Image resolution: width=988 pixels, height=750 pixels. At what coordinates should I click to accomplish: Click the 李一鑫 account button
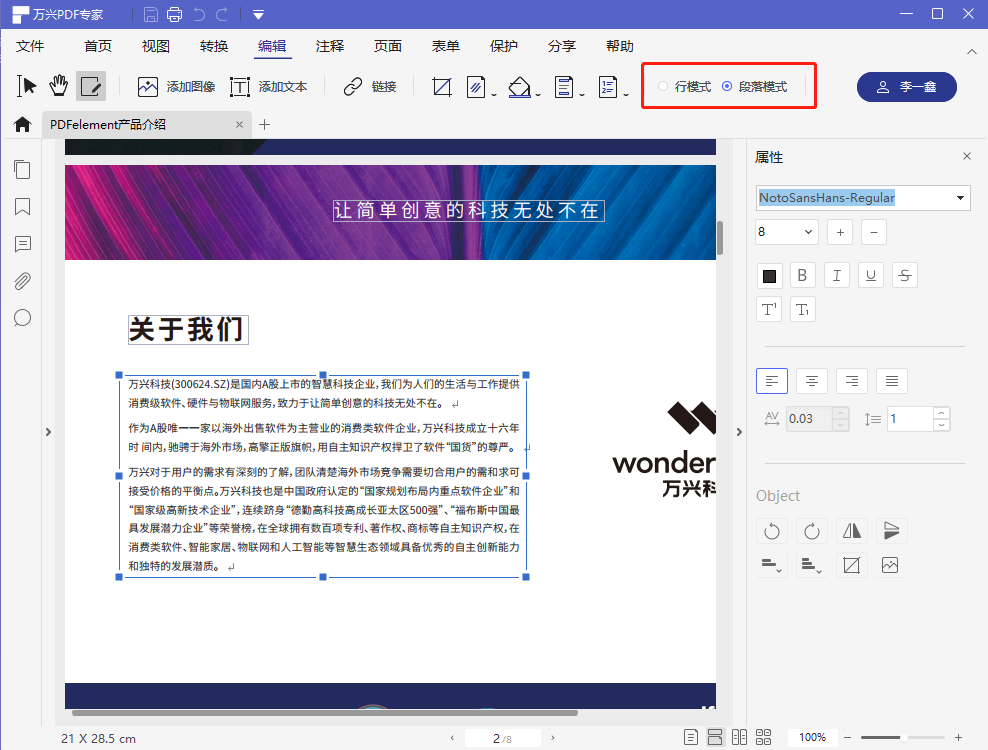[906, 87]
